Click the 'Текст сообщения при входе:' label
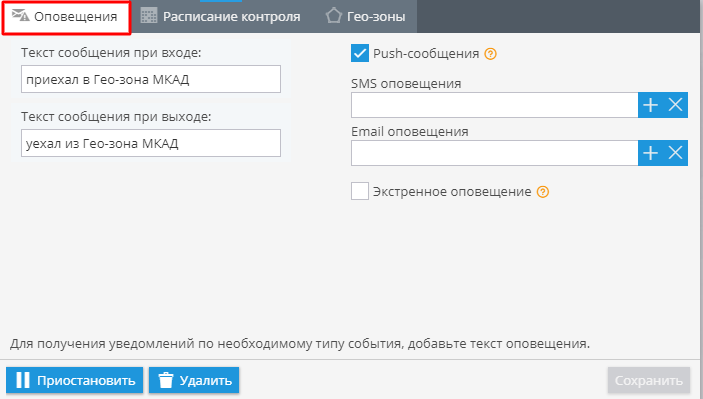 (x=111, y=52)
